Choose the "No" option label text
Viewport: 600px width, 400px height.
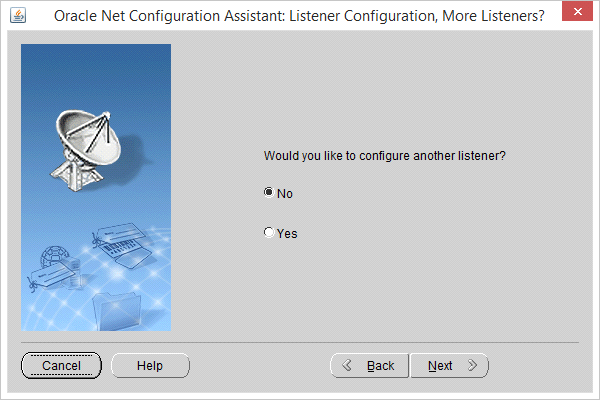(x=285, y=194)
